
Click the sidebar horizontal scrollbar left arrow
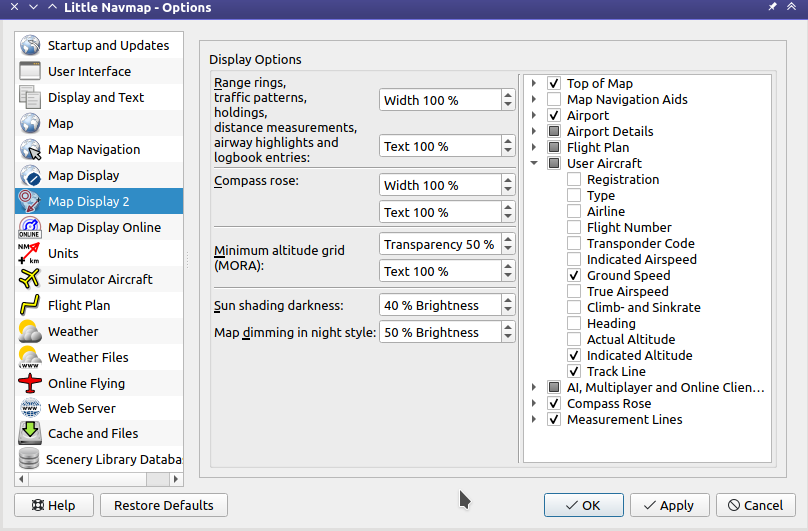coord(22,479)
